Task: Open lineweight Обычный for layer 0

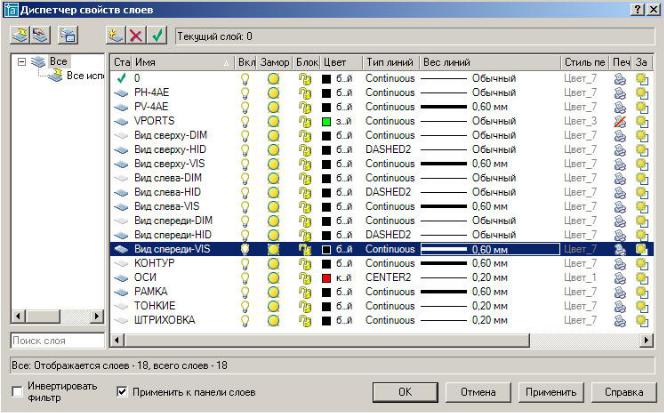Action: click(490, 79)
